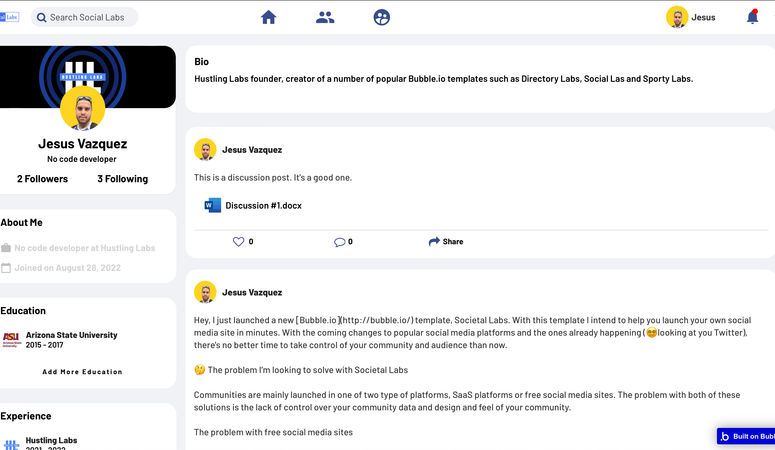Click the comment count on discussion post
The height and width of the screenshot is (450, 775).
pyautogui.click(x=350, y=241)
